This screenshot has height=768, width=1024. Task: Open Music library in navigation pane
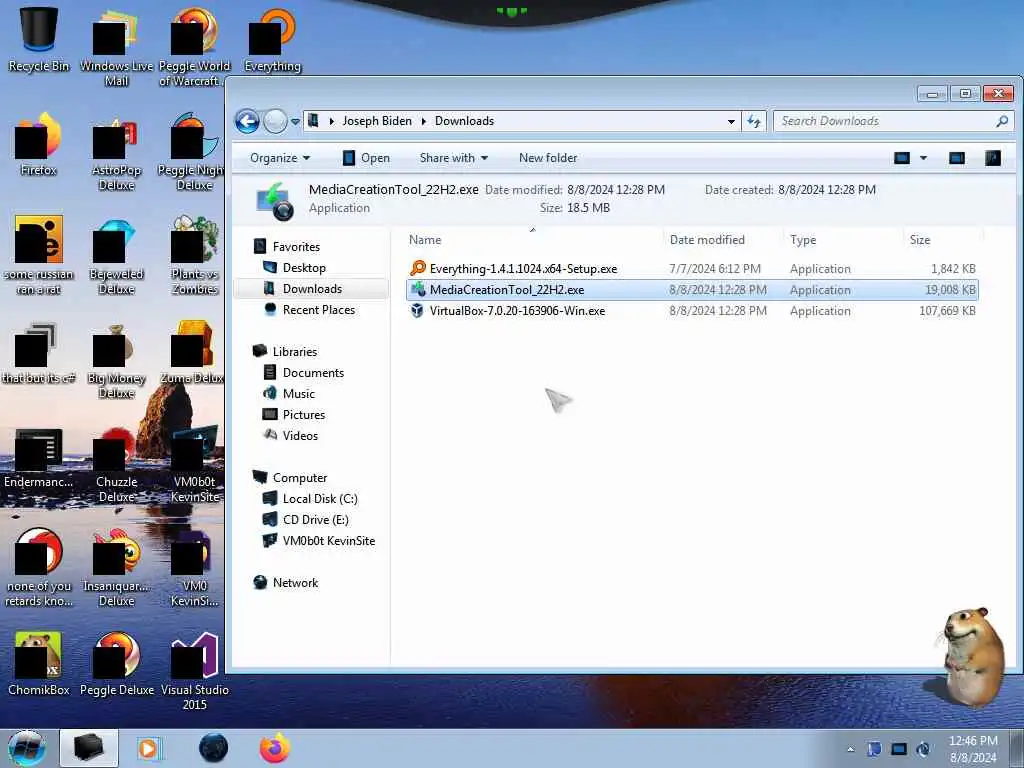[x=289, y=393]
